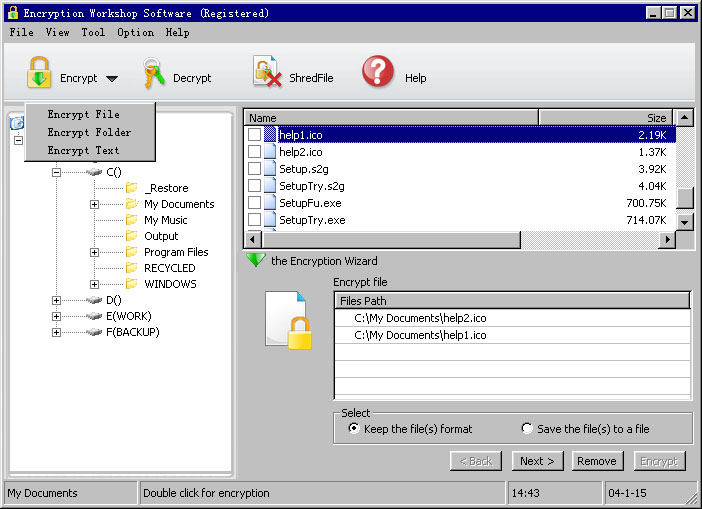Check the box for help2.ico
The width and height of the screenshot is (702, 509).
point(254,152)
